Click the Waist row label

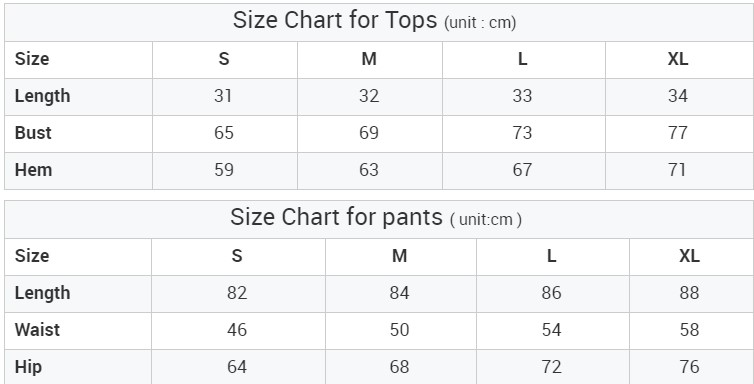tap(38, 330)
